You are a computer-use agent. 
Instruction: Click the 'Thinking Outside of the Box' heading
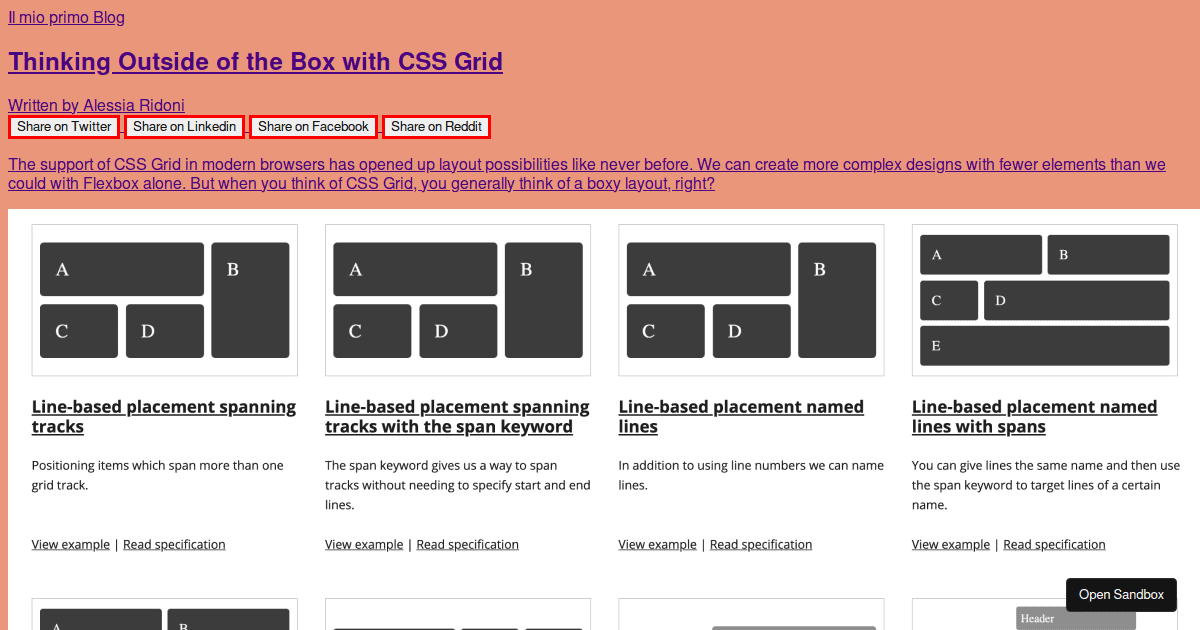(x=255, y=61)
